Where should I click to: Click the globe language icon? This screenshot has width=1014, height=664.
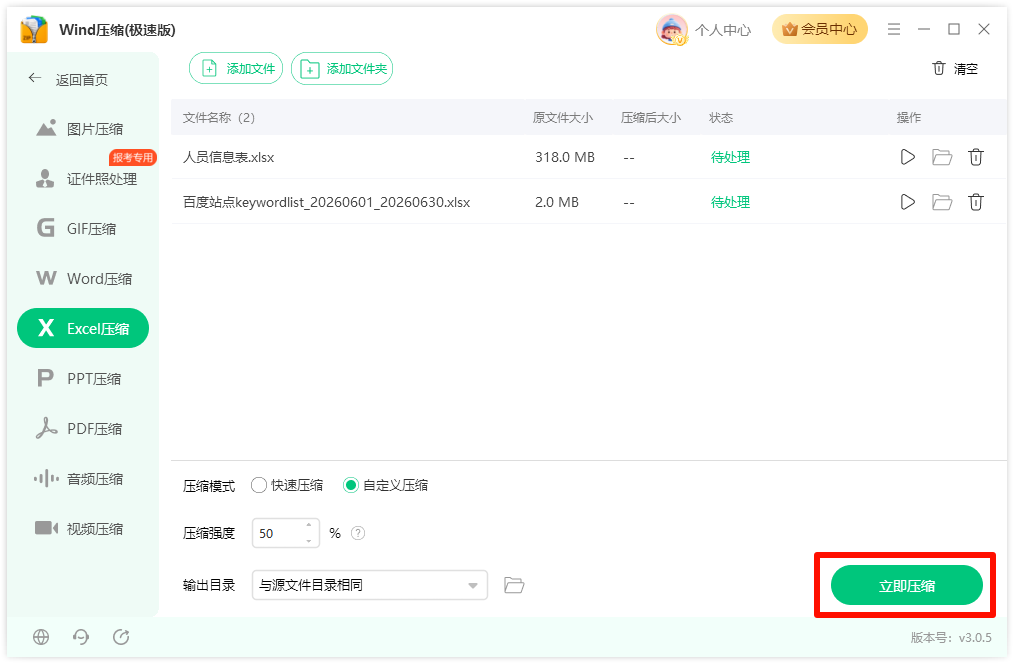pos(41,637)
